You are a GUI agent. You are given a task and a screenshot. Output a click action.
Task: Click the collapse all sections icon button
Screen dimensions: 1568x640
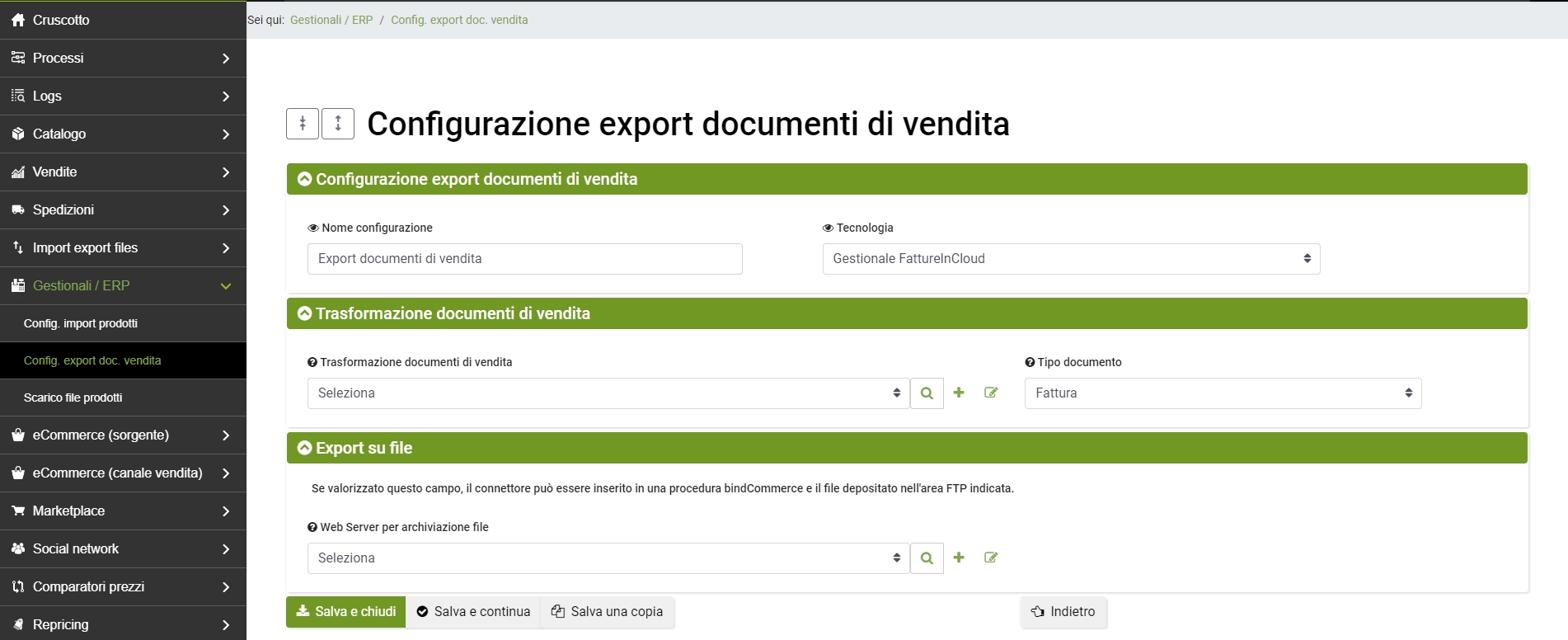pyautogui.click(x=303, y=124)
